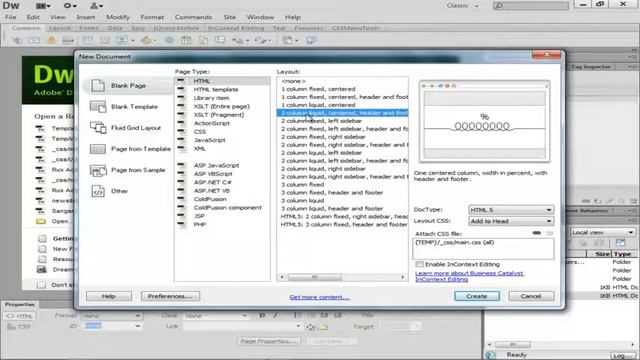This screenshot has height=360, width=640.
Task: Open the Window menu
Action: (260, 17)
